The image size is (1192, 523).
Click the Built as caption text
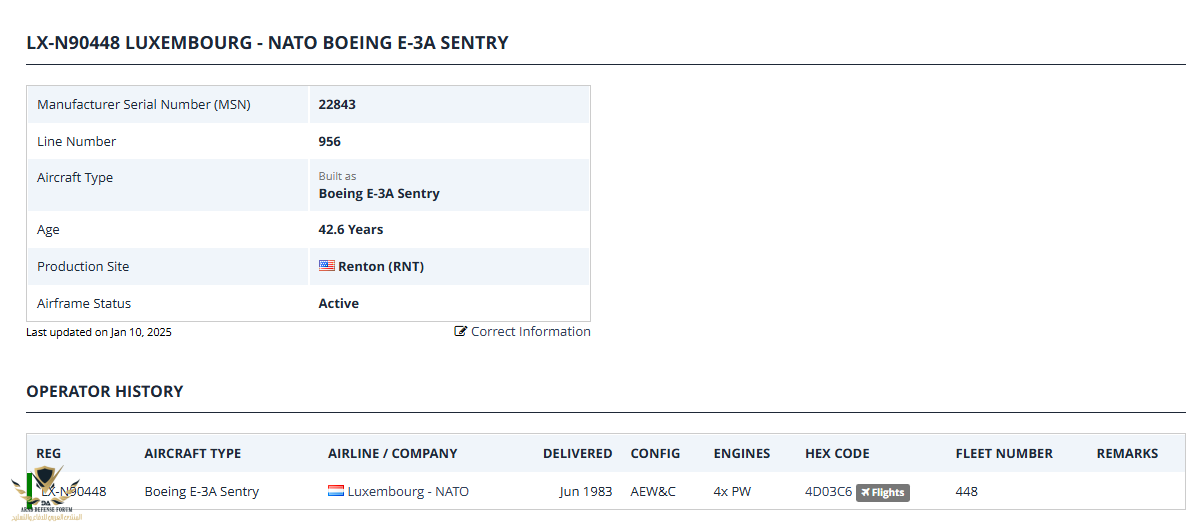(x=337, y=176)
